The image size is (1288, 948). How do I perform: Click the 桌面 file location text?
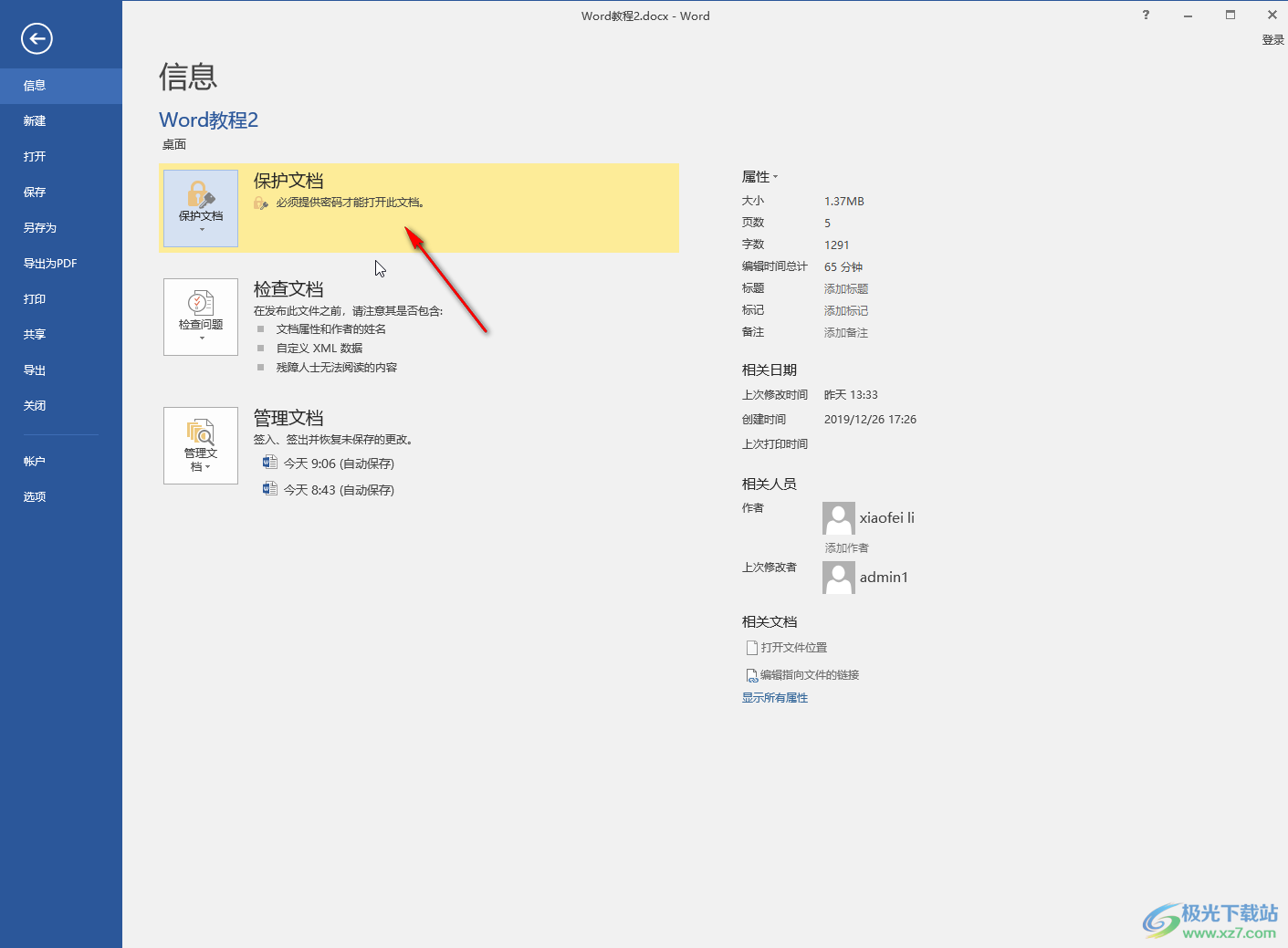(x=174, y=144)
